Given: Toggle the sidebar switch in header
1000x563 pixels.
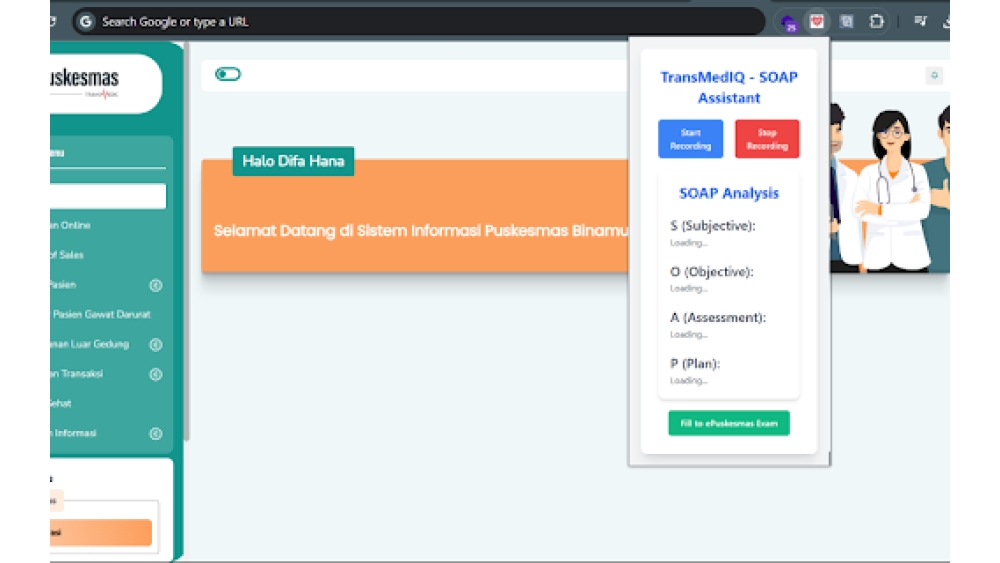Looking at the screenshot, I should [228, 74].
